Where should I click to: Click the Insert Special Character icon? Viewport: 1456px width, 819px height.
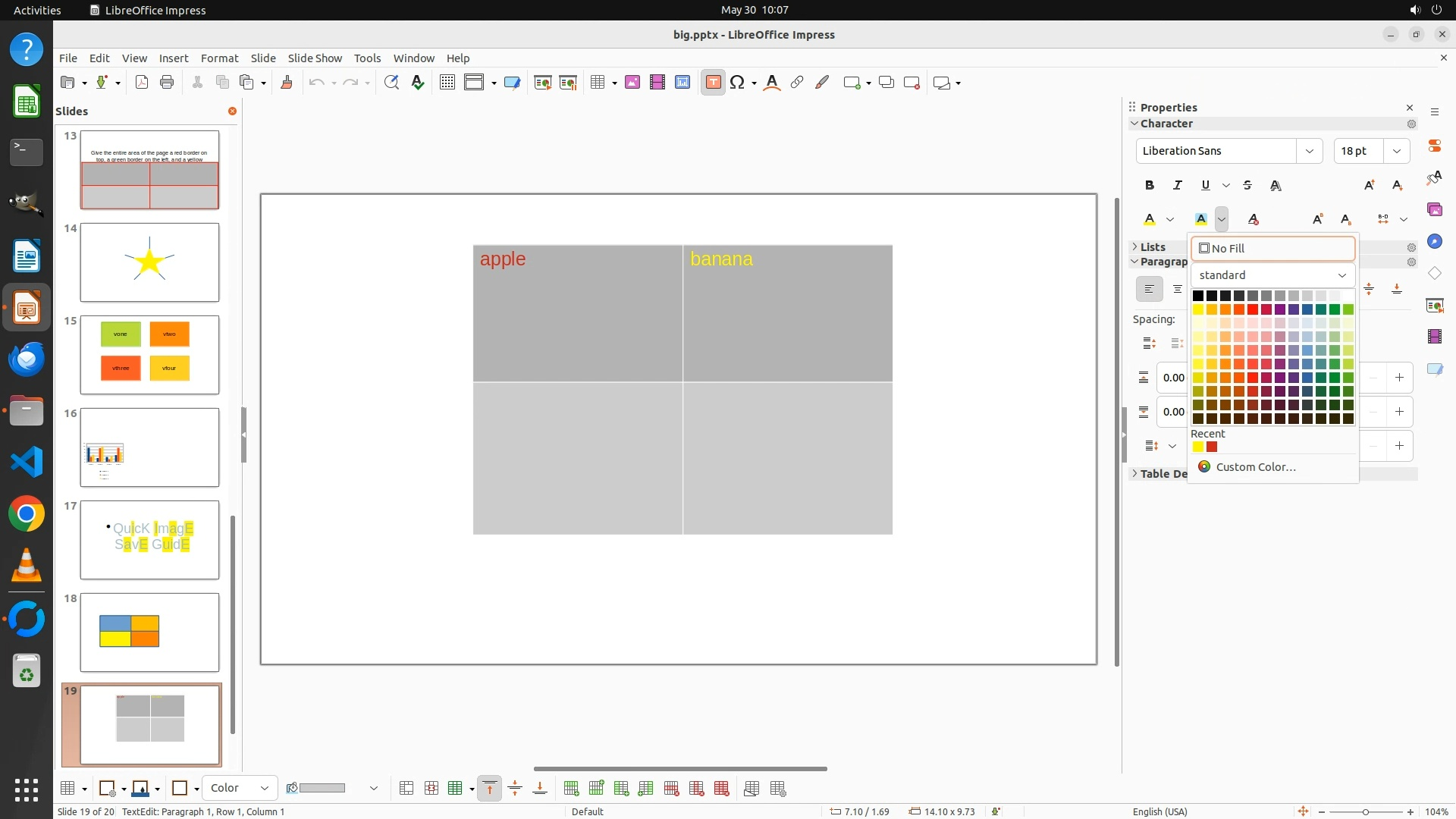(x=737, y=83)
